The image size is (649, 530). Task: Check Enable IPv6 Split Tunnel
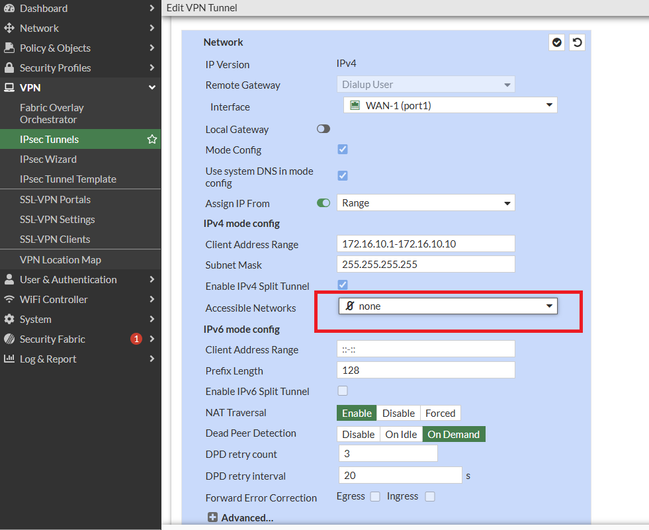coord(343,391)
